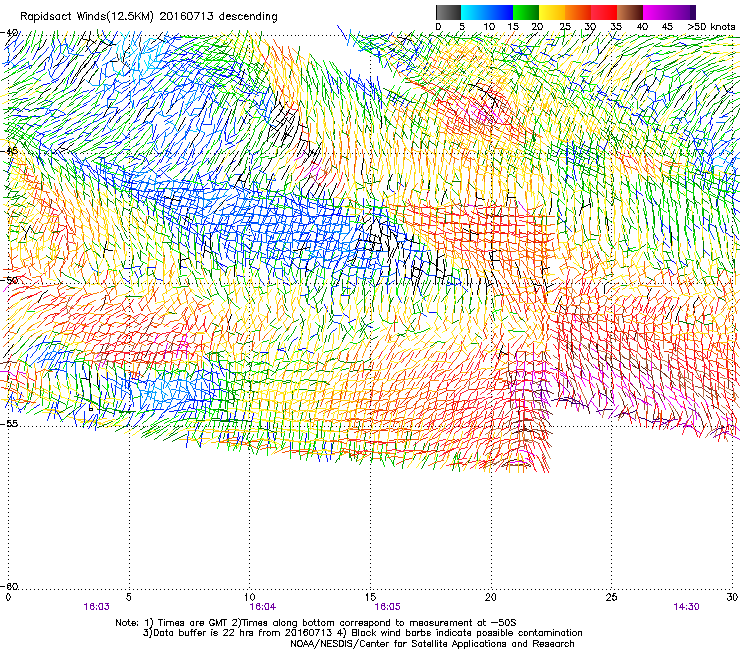Click the '-55' latitude axis label

9,423
